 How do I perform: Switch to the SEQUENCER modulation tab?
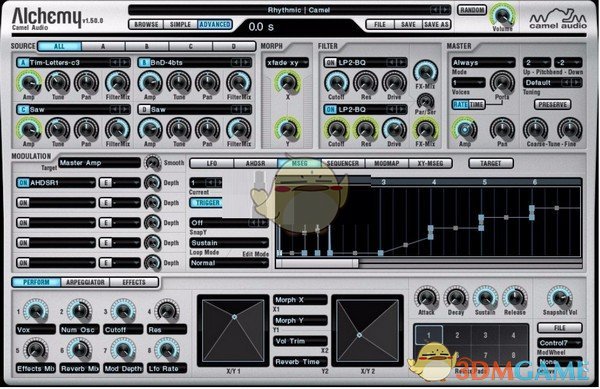(x=343, y=163)
